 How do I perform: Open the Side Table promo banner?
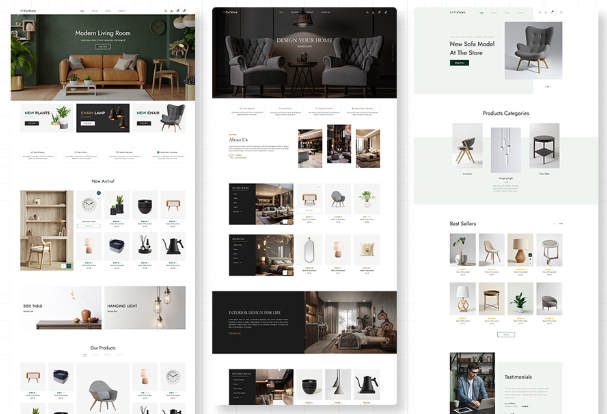point(61,308)
